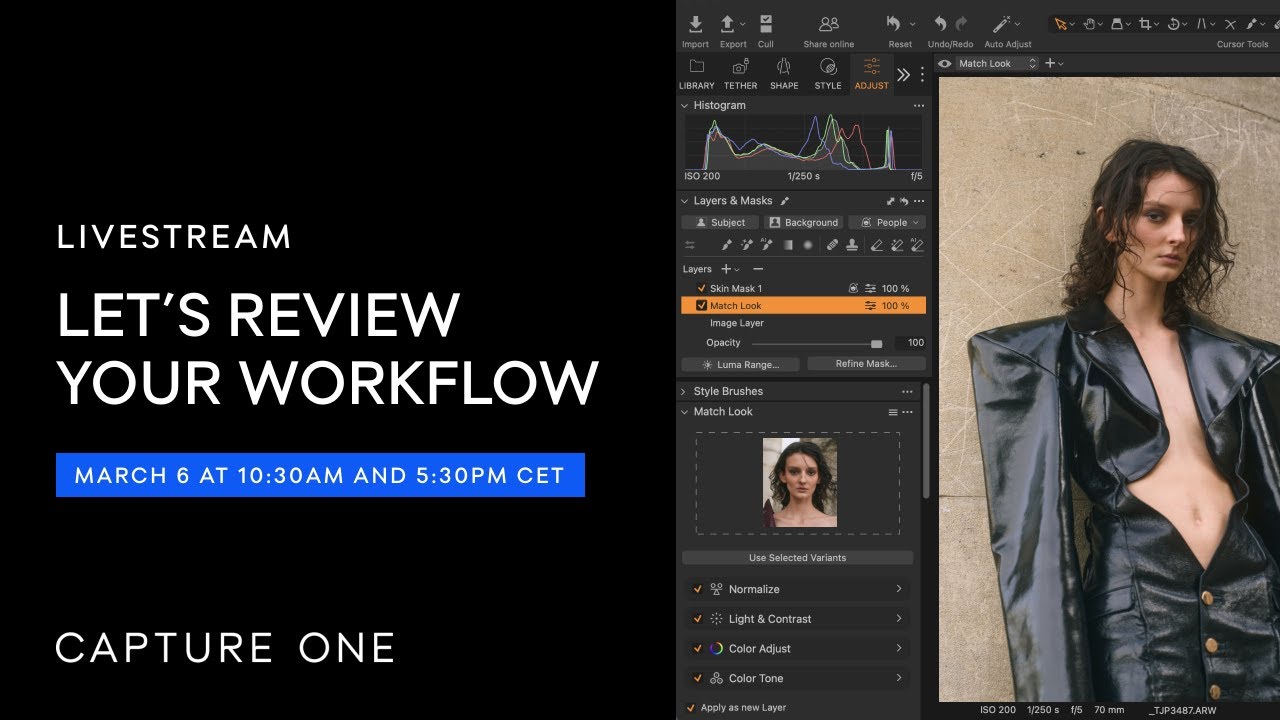Click the Auto Adjust magic wand
Image resolution: width=1280 pixels, height=720 pixels.
coord(1002,24)
